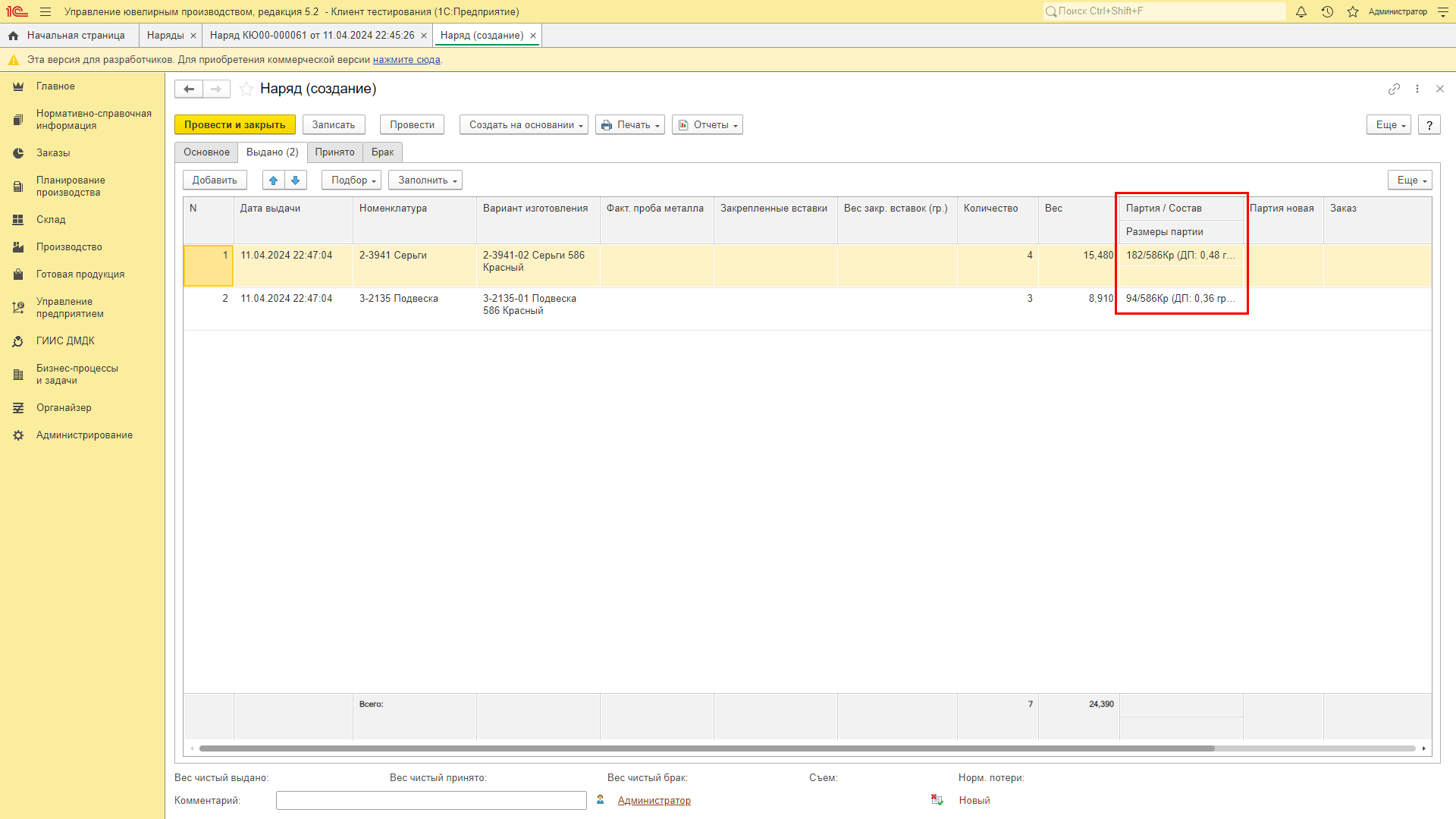
Task: Expand the Печать dropdown
Action: [629, 125]
